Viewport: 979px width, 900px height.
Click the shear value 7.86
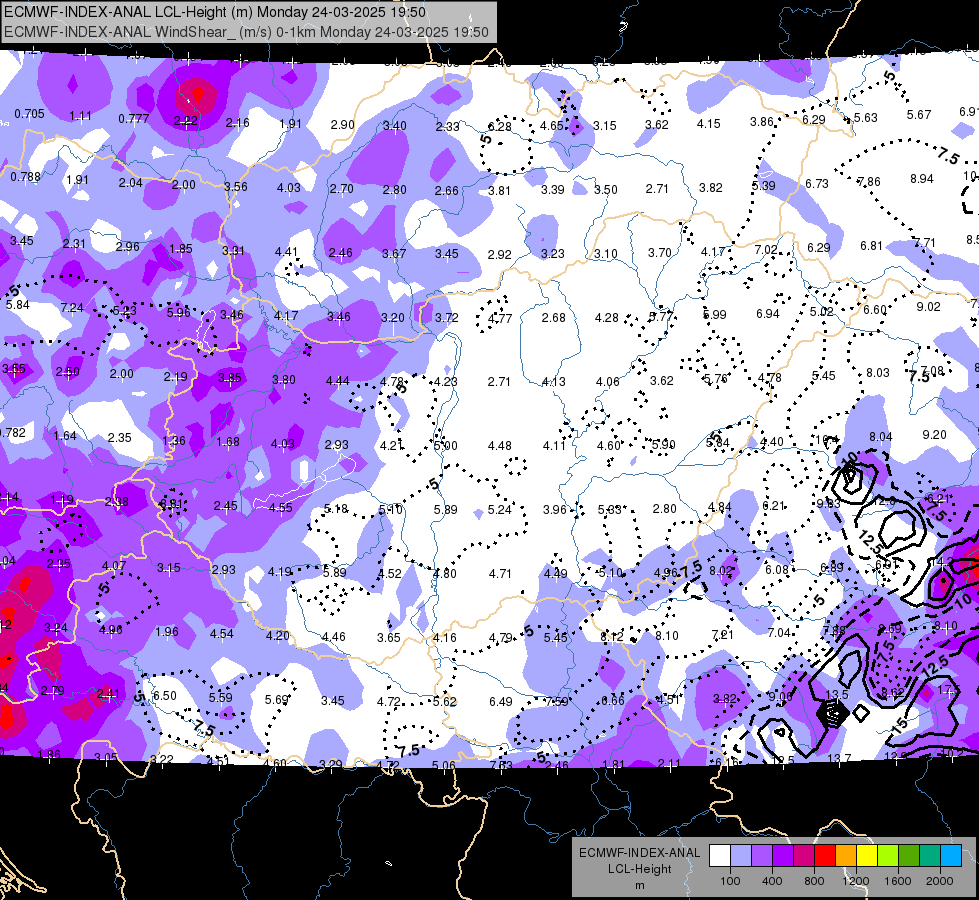(x=869, y=182)
